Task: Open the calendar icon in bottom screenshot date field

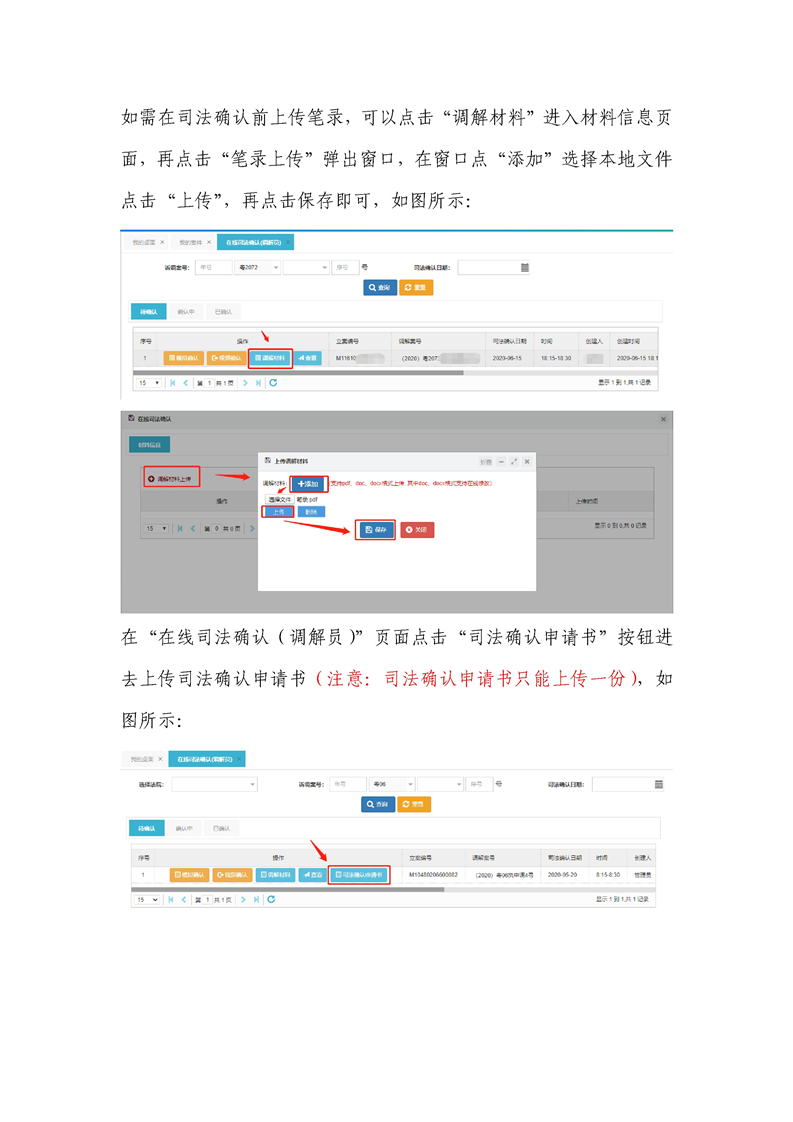Action: click(x=658, y=784)
